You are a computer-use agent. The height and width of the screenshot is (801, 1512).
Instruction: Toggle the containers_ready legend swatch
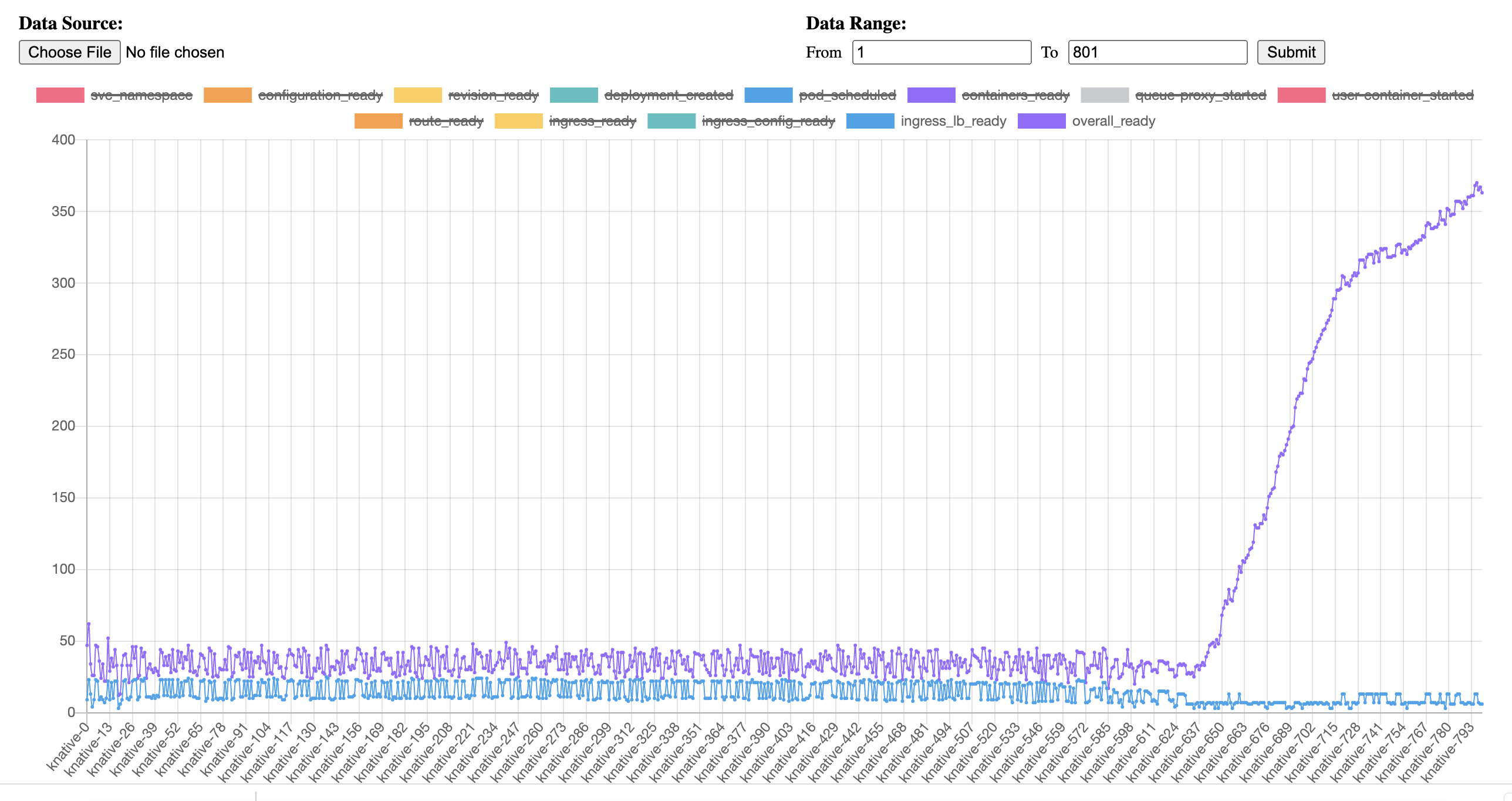click(x=931, y=95)
